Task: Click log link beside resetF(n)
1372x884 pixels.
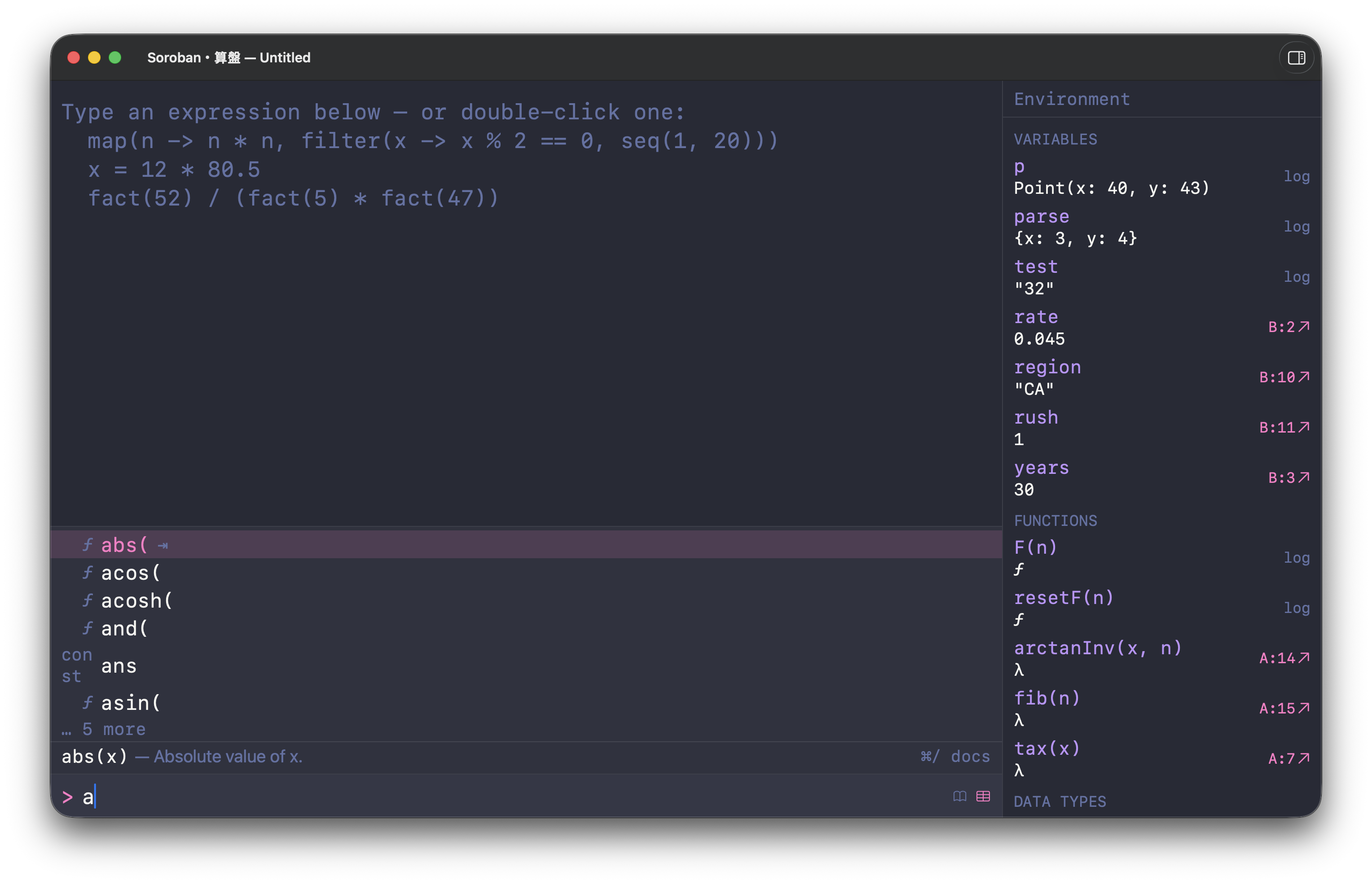Action: tap(1296, 608)
